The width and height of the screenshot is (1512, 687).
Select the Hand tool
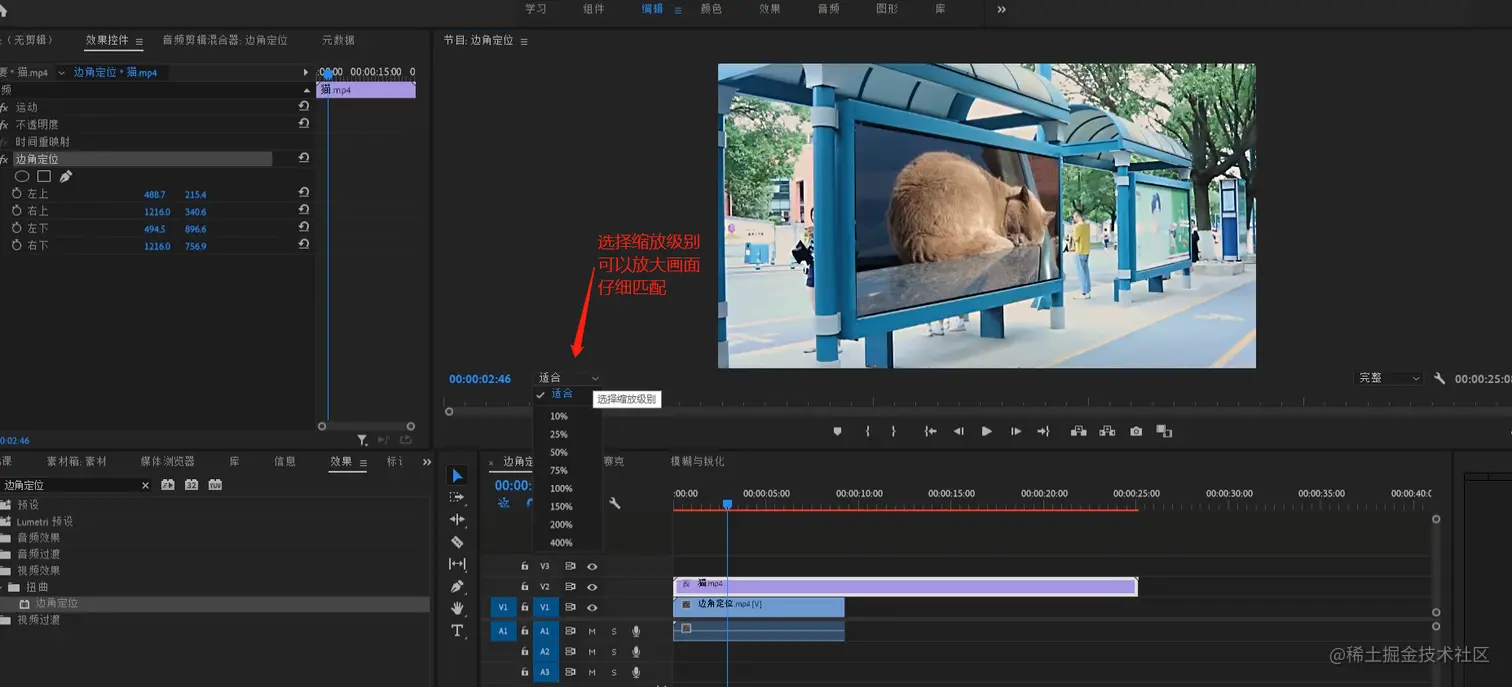pyautogui.click(x=457, y=608)
